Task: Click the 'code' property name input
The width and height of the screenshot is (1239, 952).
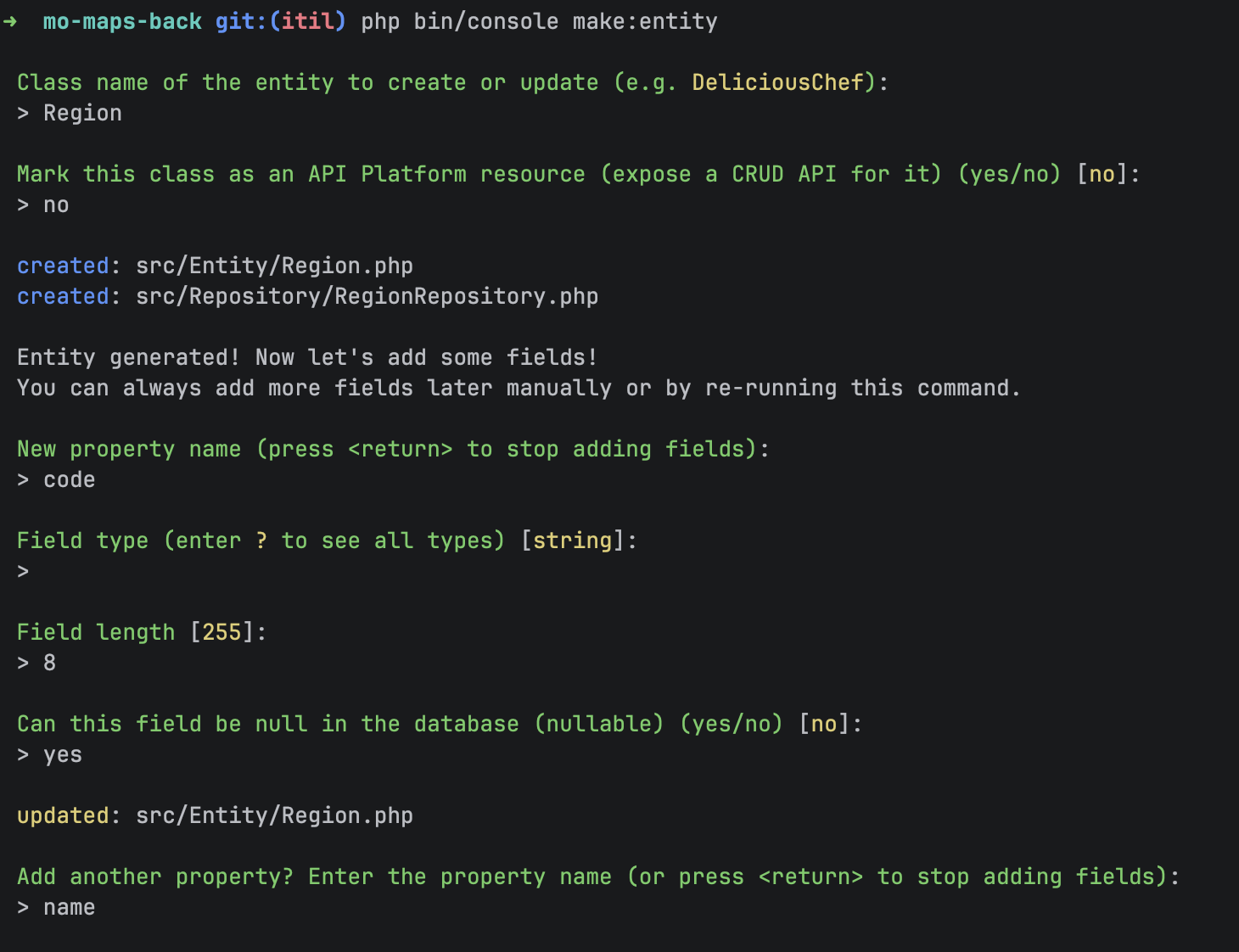Action: 69,479
